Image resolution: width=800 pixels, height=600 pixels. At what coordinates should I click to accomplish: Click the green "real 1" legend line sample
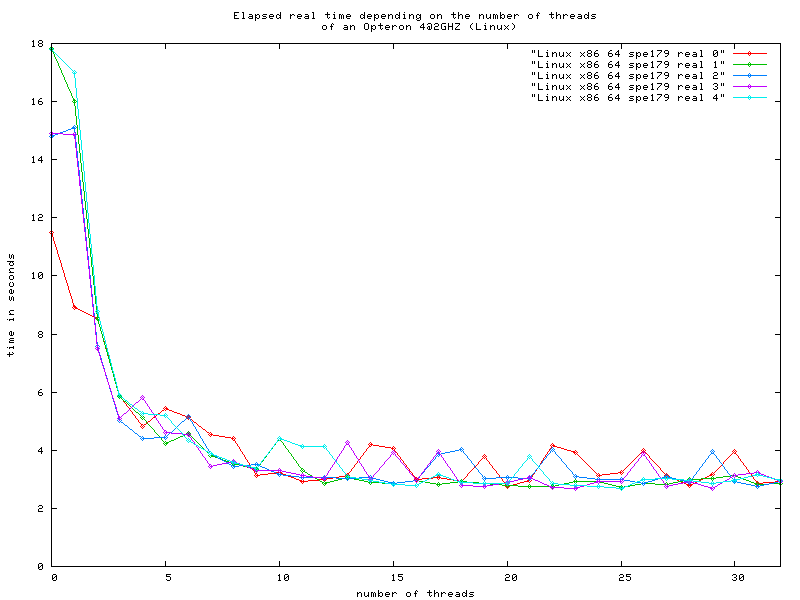(749, 63)
